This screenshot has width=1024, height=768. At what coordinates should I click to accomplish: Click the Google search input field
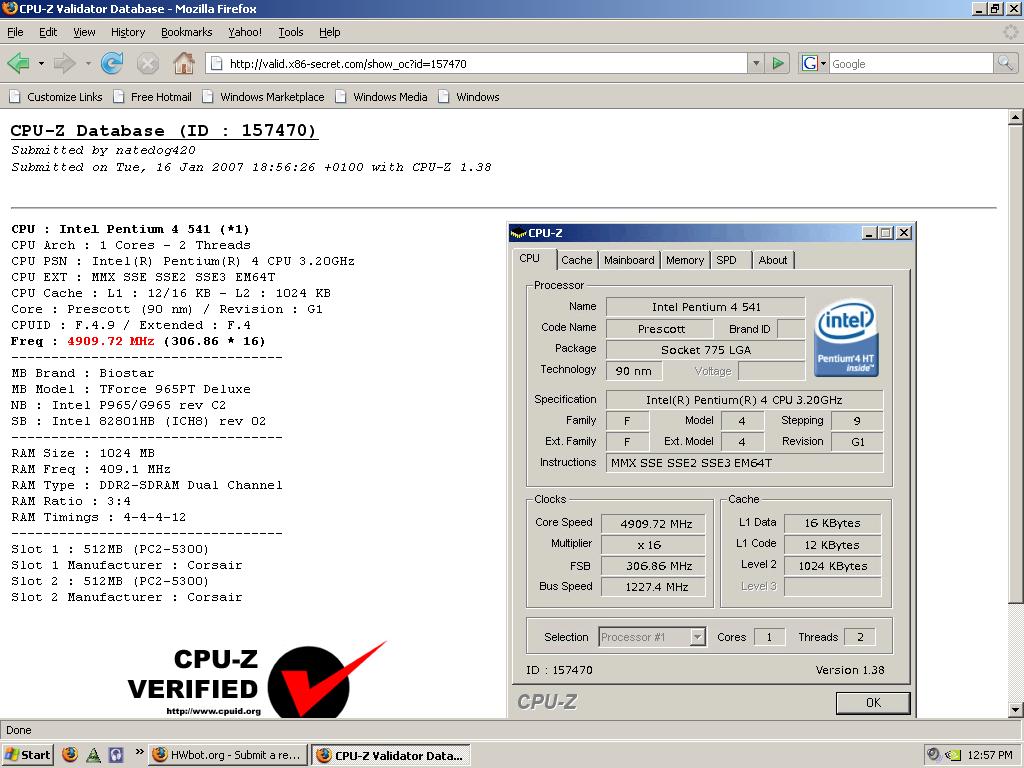pos(910,63)
